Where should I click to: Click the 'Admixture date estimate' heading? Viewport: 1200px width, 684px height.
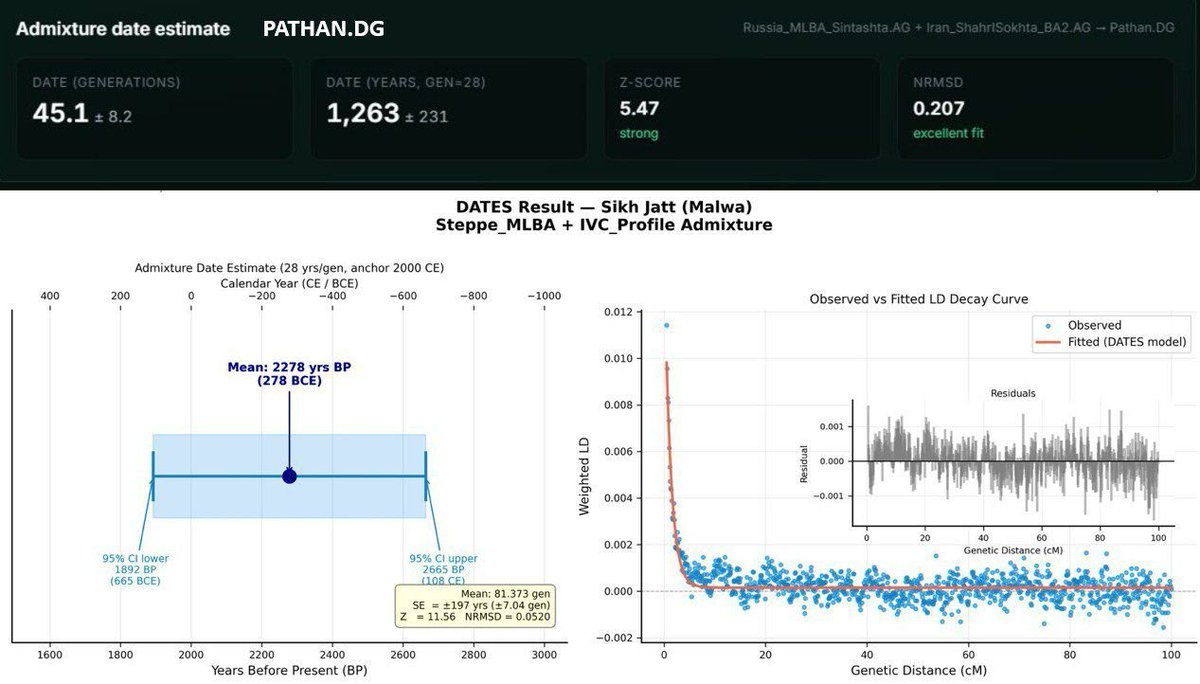(x=123, y=29)
